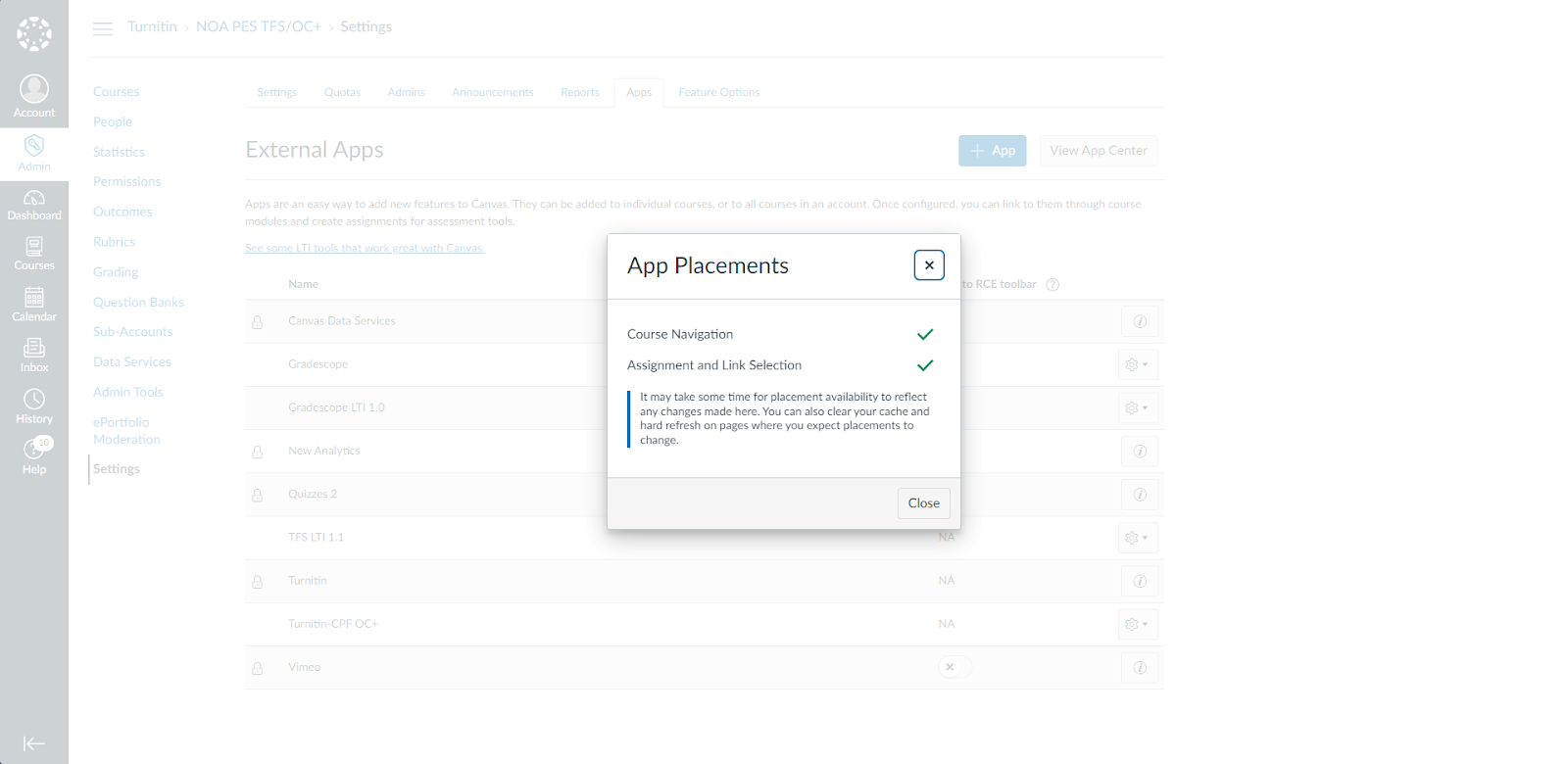The height and width of the screenshot is (764, 1568).
Task: Open ePortfolio Moderation link
Action: (x=126, y=431)
